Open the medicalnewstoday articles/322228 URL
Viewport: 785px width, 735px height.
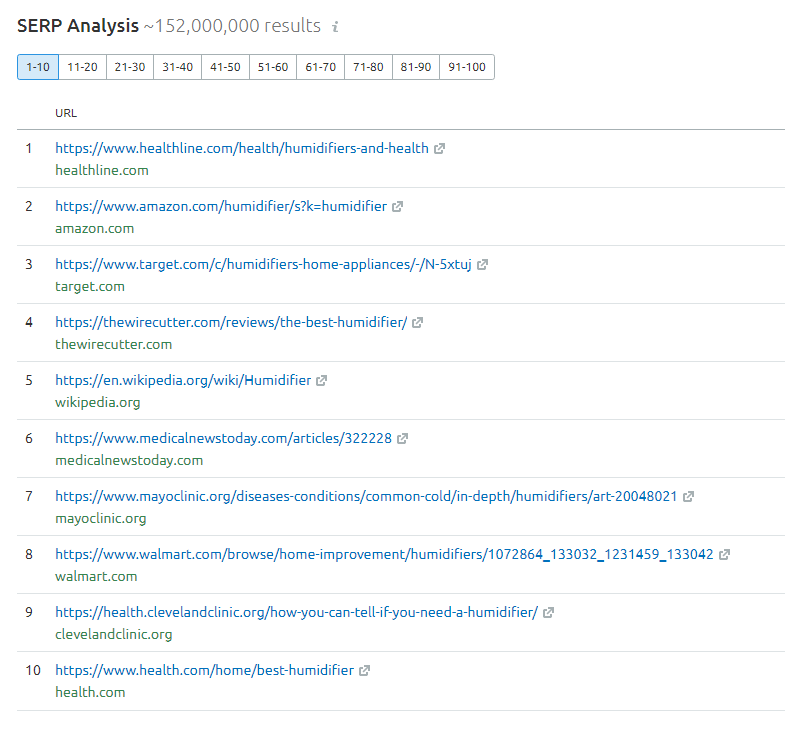pyautogui.click(x=223, y=439)
